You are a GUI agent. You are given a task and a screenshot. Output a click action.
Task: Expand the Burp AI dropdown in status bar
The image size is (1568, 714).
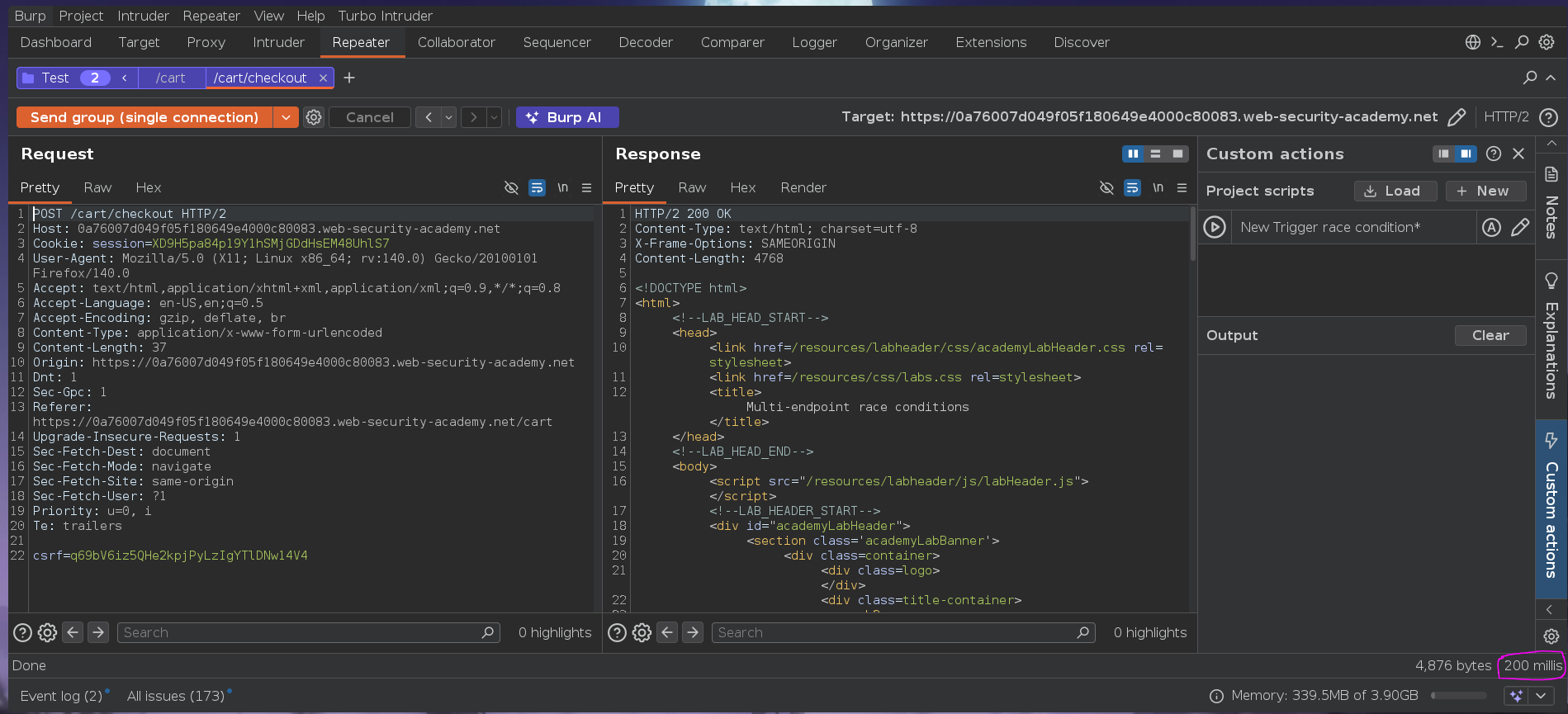point(1540,696)
